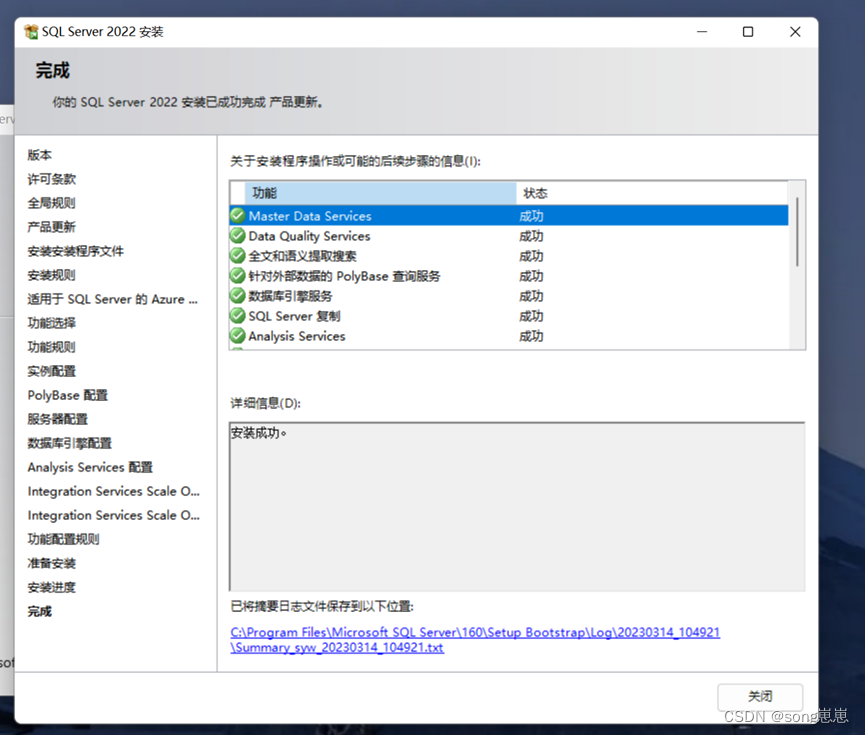Click the 安装安装程序文件 step
Screen dimensions: 865x735
(76, 251)
